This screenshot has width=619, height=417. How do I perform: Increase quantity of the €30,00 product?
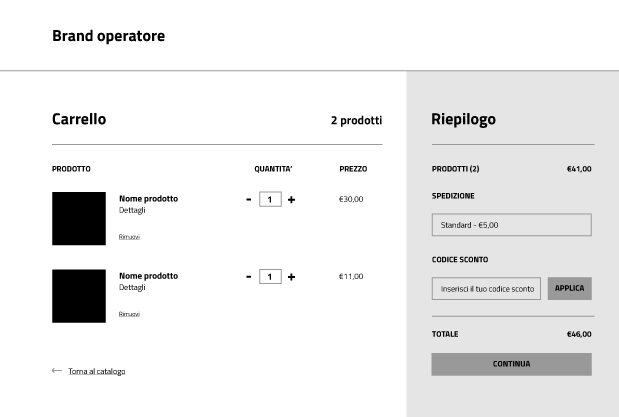coord(291,200)
